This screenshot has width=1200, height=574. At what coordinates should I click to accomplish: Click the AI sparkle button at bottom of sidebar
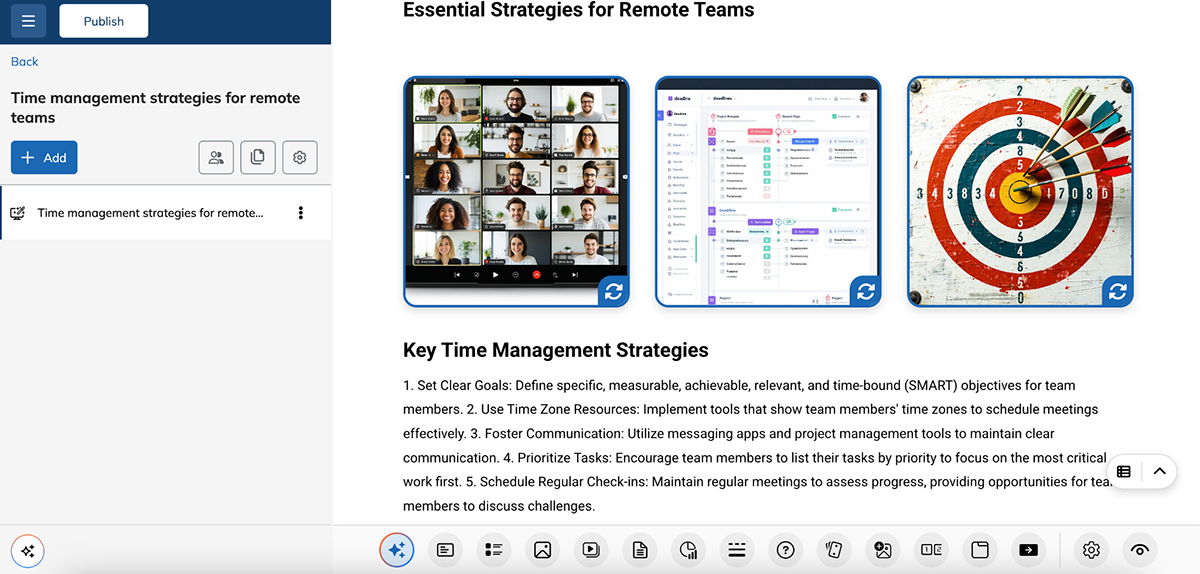(x=28, y=551)
